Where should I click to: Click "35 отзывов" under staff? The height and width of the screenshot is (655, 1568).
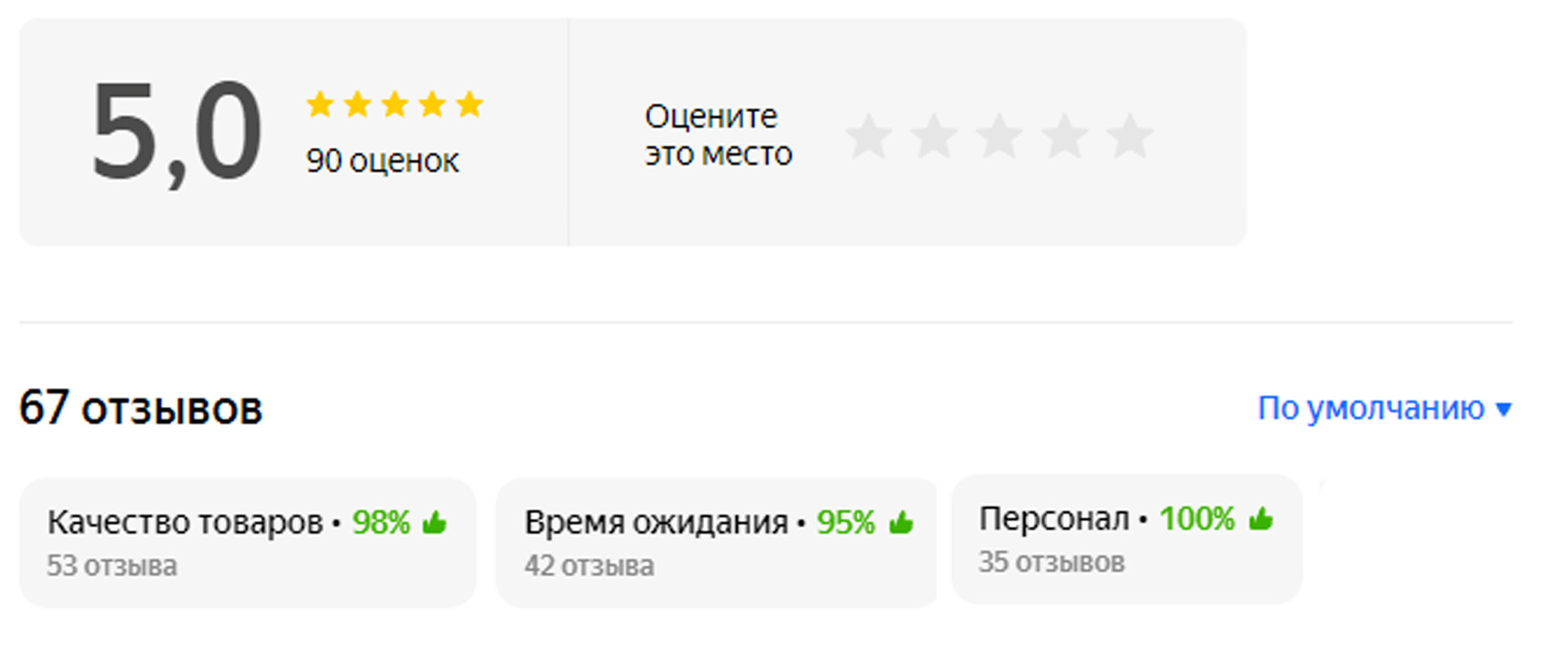point(1052,562)
